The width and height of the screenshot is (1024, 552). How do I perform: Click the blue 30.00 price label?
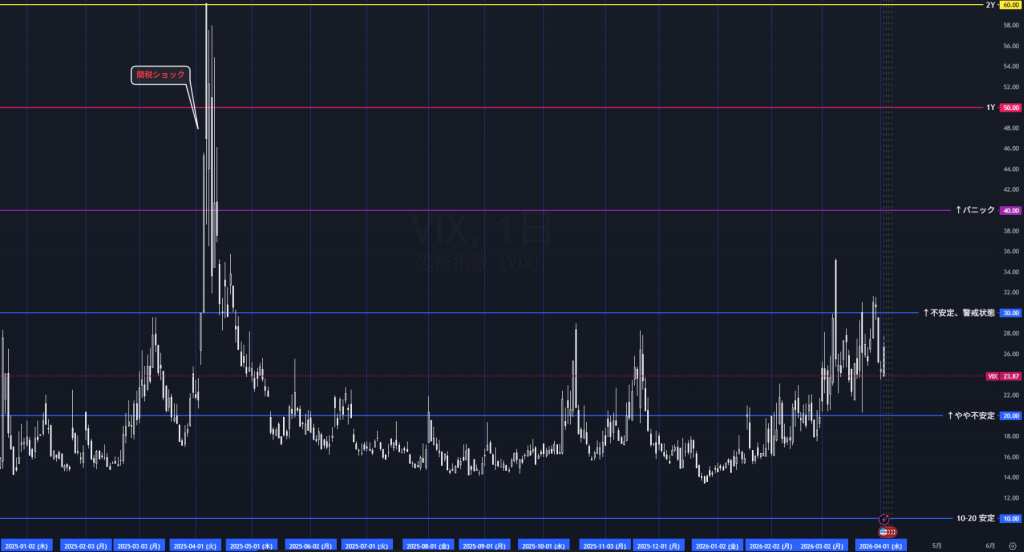click(1010, 313)
